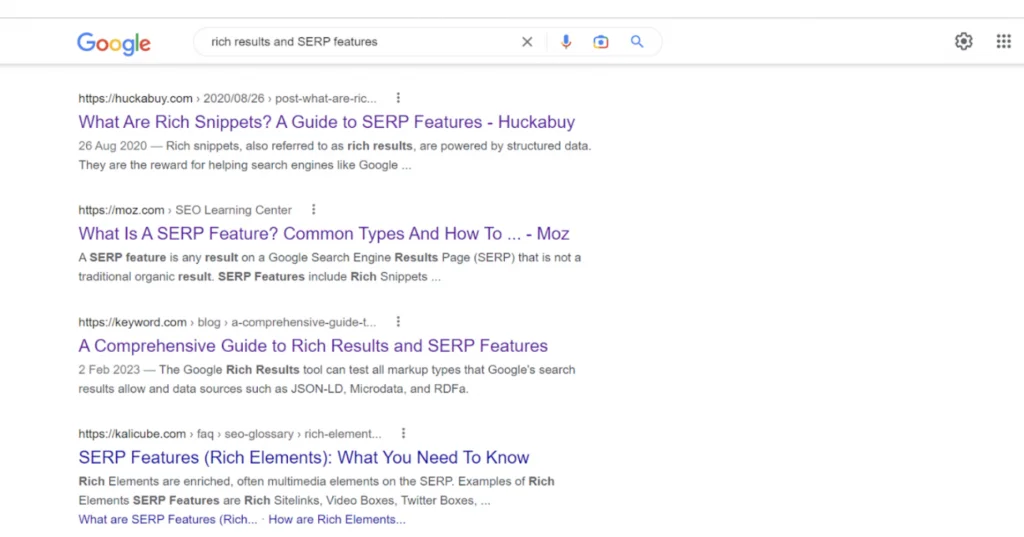Open the three-dot menu beside the kalicube.com result

[x=404, y=433]
